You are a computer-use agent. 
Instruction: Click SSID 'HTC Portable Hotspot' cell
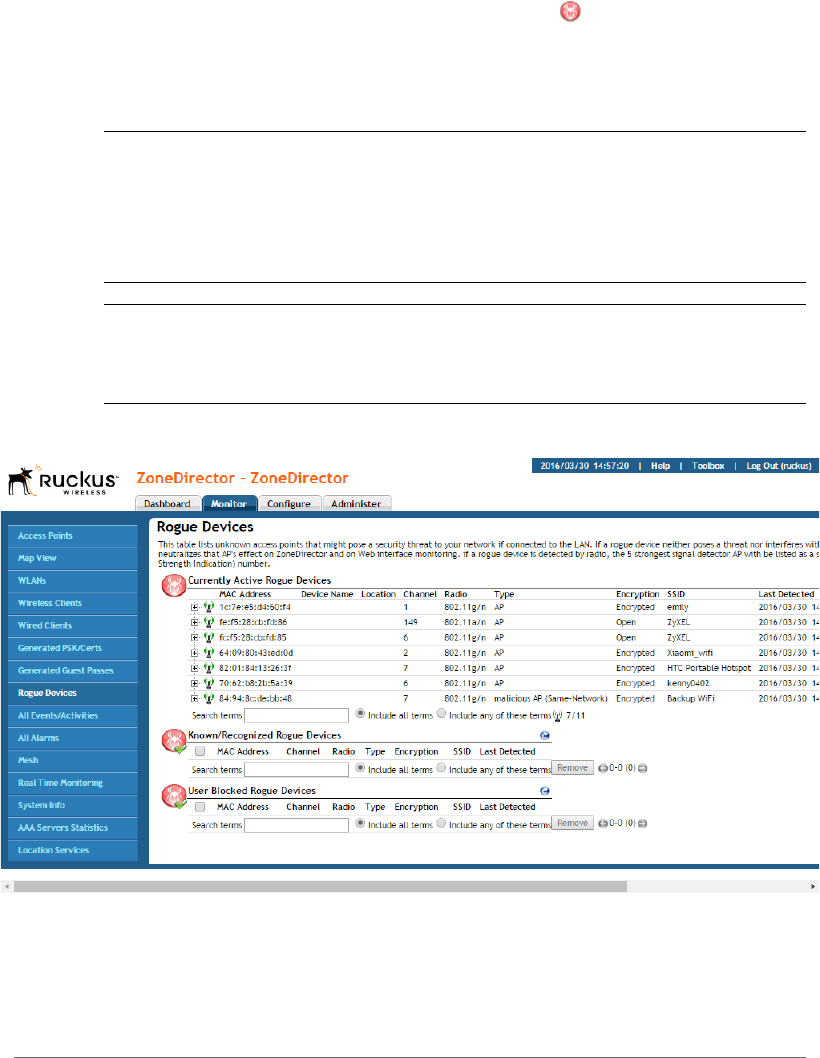coord(709,668)
